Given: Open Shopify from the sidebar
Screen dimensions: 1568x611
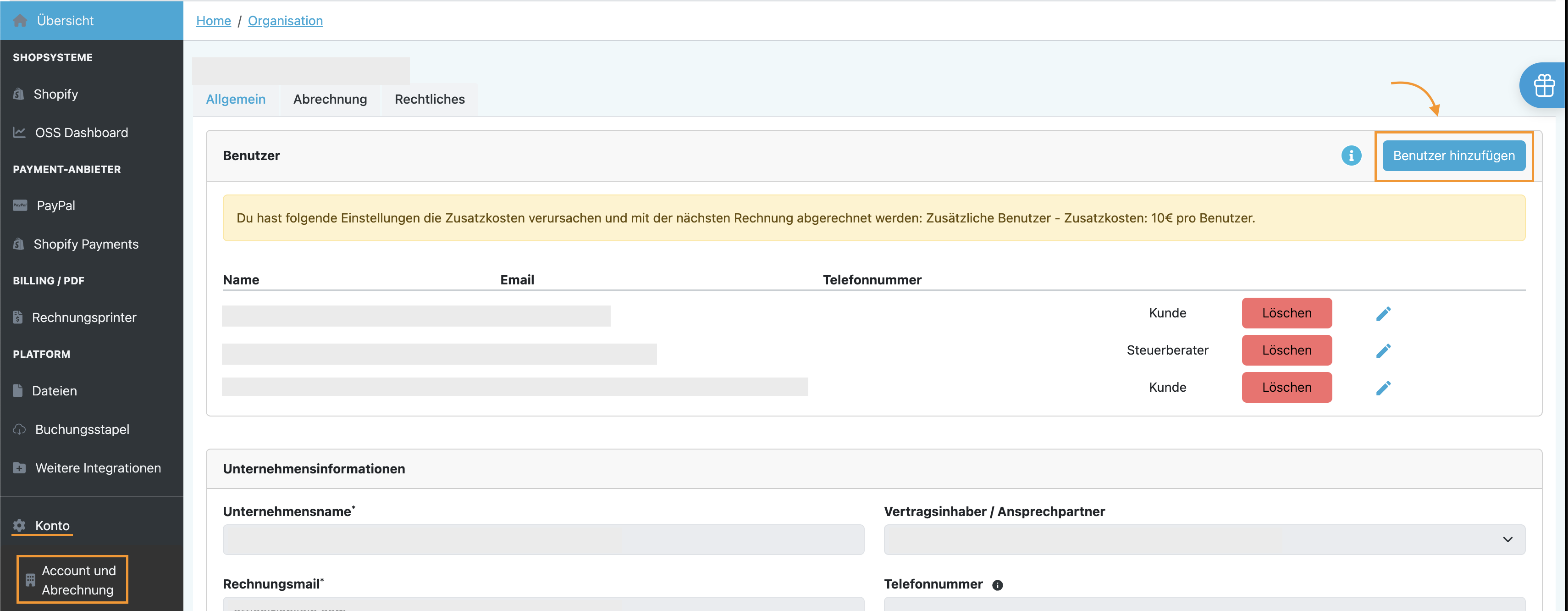Looking at the screenshot, I should pos(55,94).
